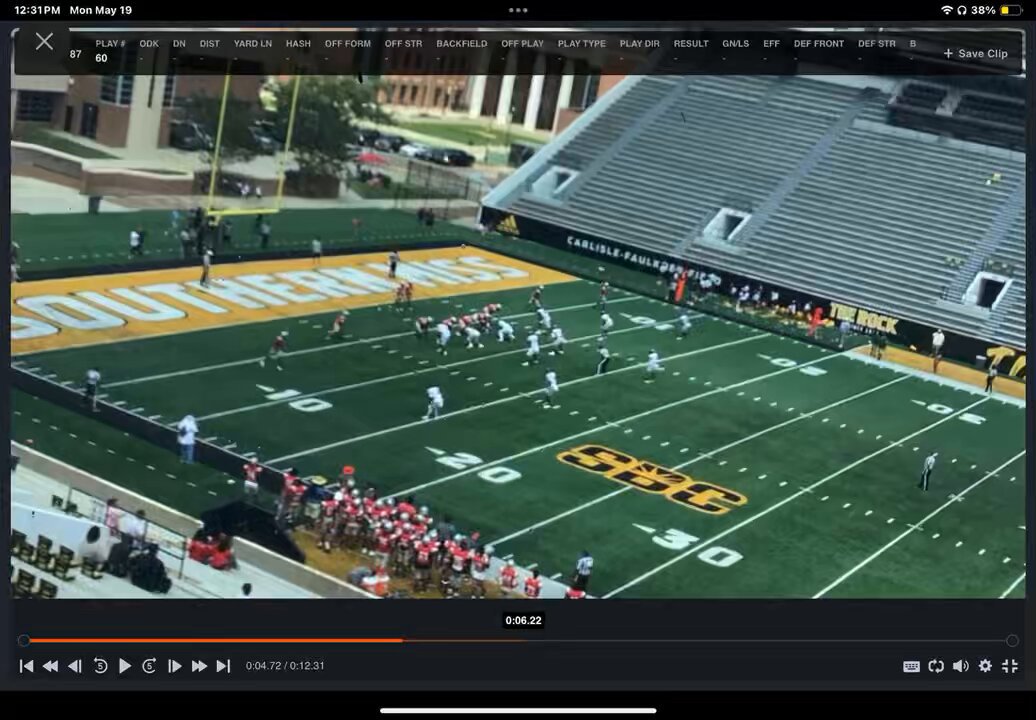This screenshot has height=720, width=1036.
Task: Select the RESULT column header
Action: click(691, 44)
